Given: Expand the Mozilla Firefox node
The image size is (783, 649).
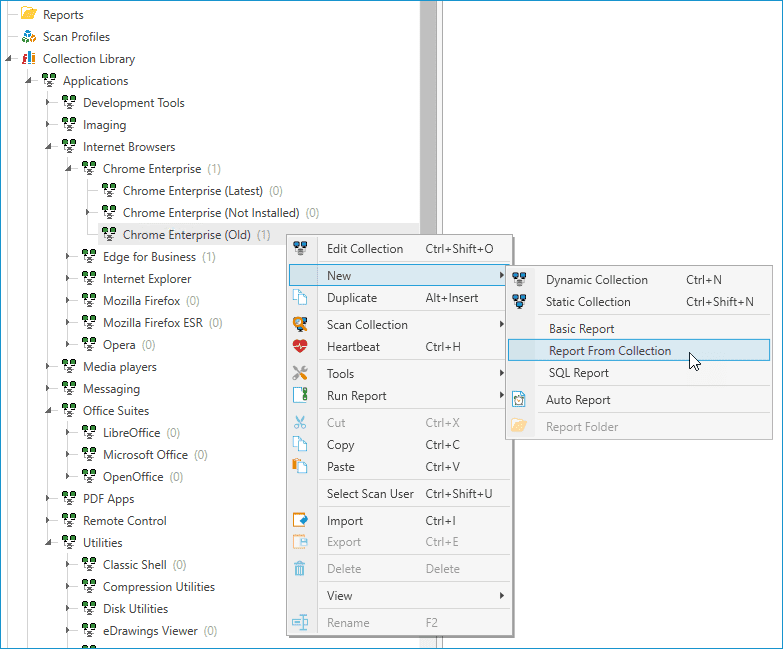Looking at the screenshot, I should click(x=68, y=301).
